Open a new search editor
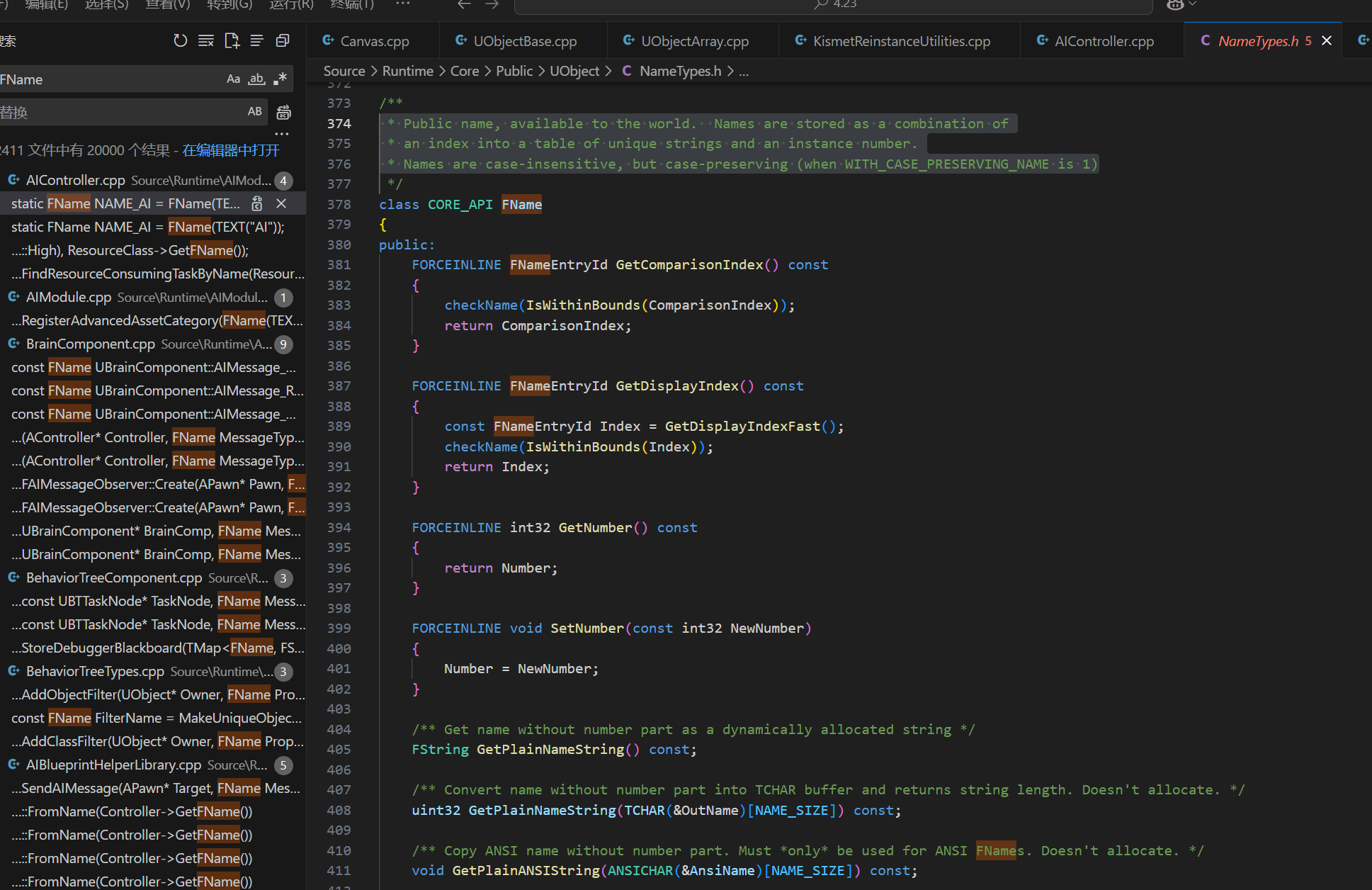The width and height of the screenshot is (1372, 890). point(232,41)
